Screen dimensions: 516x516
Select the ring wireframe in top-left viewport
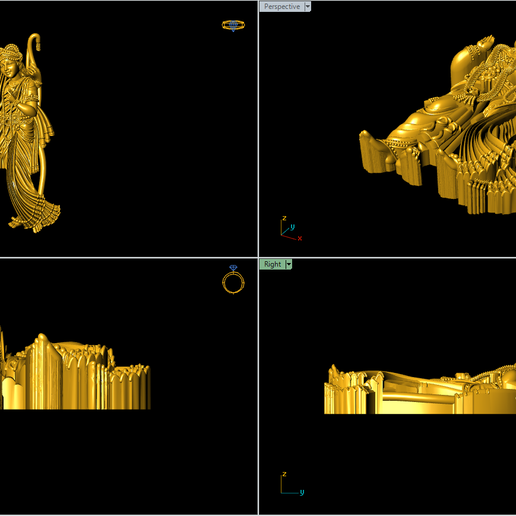[x=233, y=25]
